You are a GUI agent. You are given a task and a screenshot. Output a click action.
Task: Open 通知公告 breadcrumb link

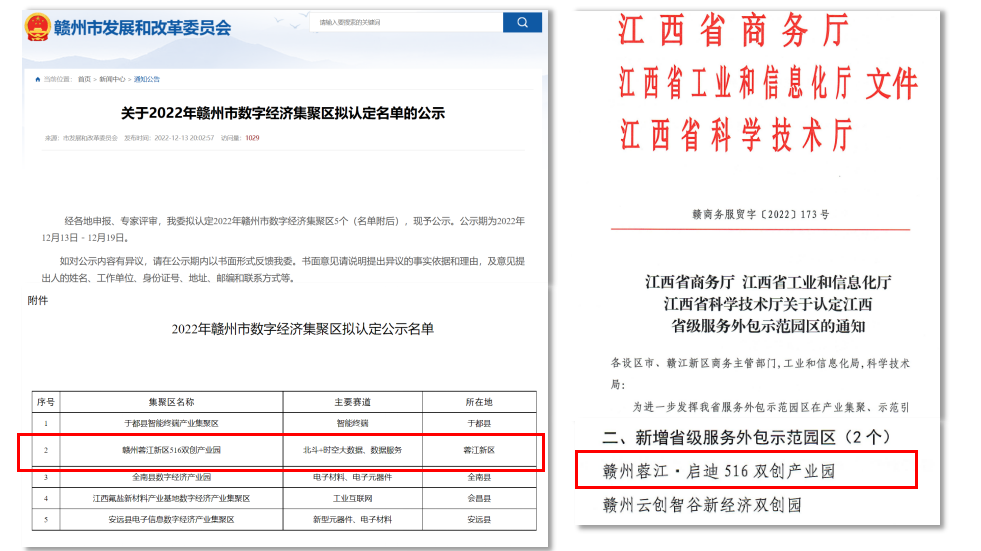click(147, 79)
